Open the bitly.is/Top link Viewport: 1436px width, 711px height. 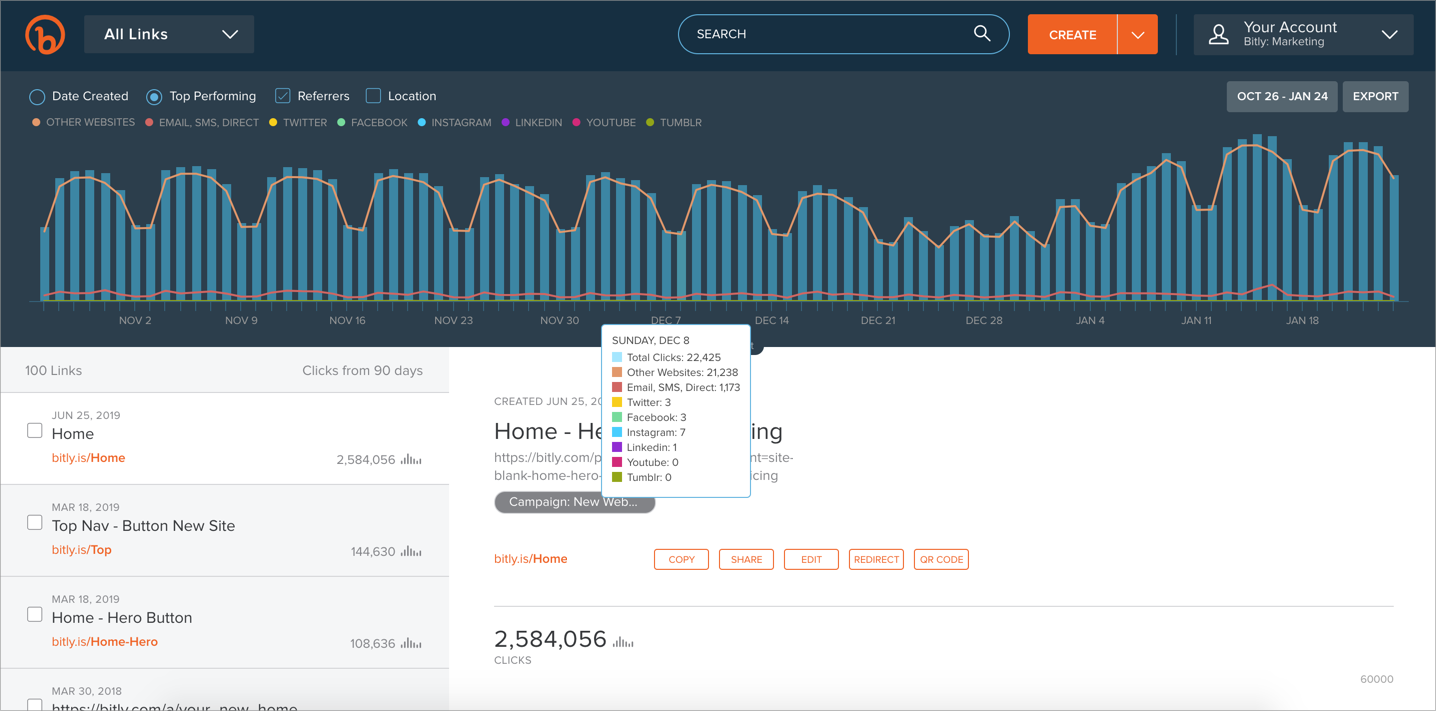[81, 549]
